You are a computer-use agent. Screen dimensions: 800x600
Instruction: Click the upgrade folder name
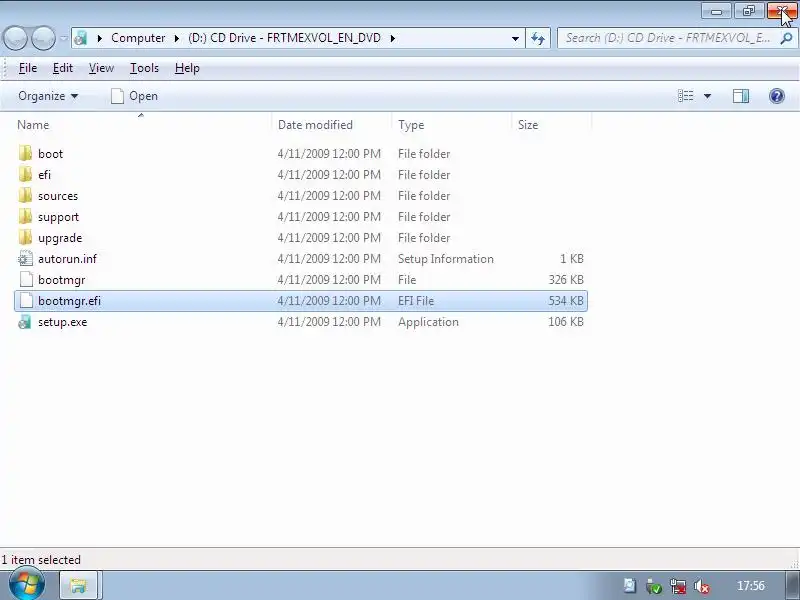[x=60, y=238]
